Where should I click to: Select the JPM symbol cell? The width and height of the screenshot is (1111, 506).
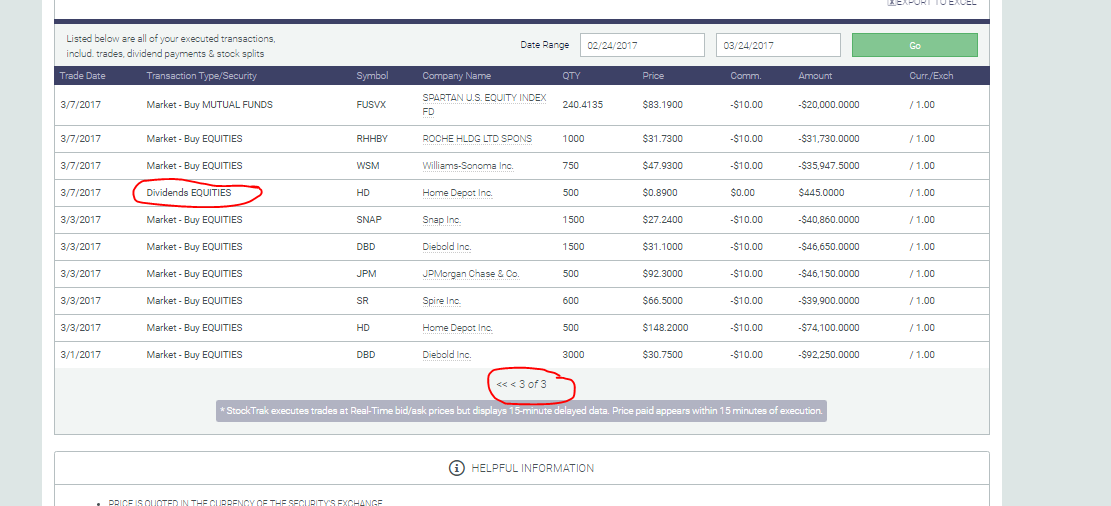[366, 274]
